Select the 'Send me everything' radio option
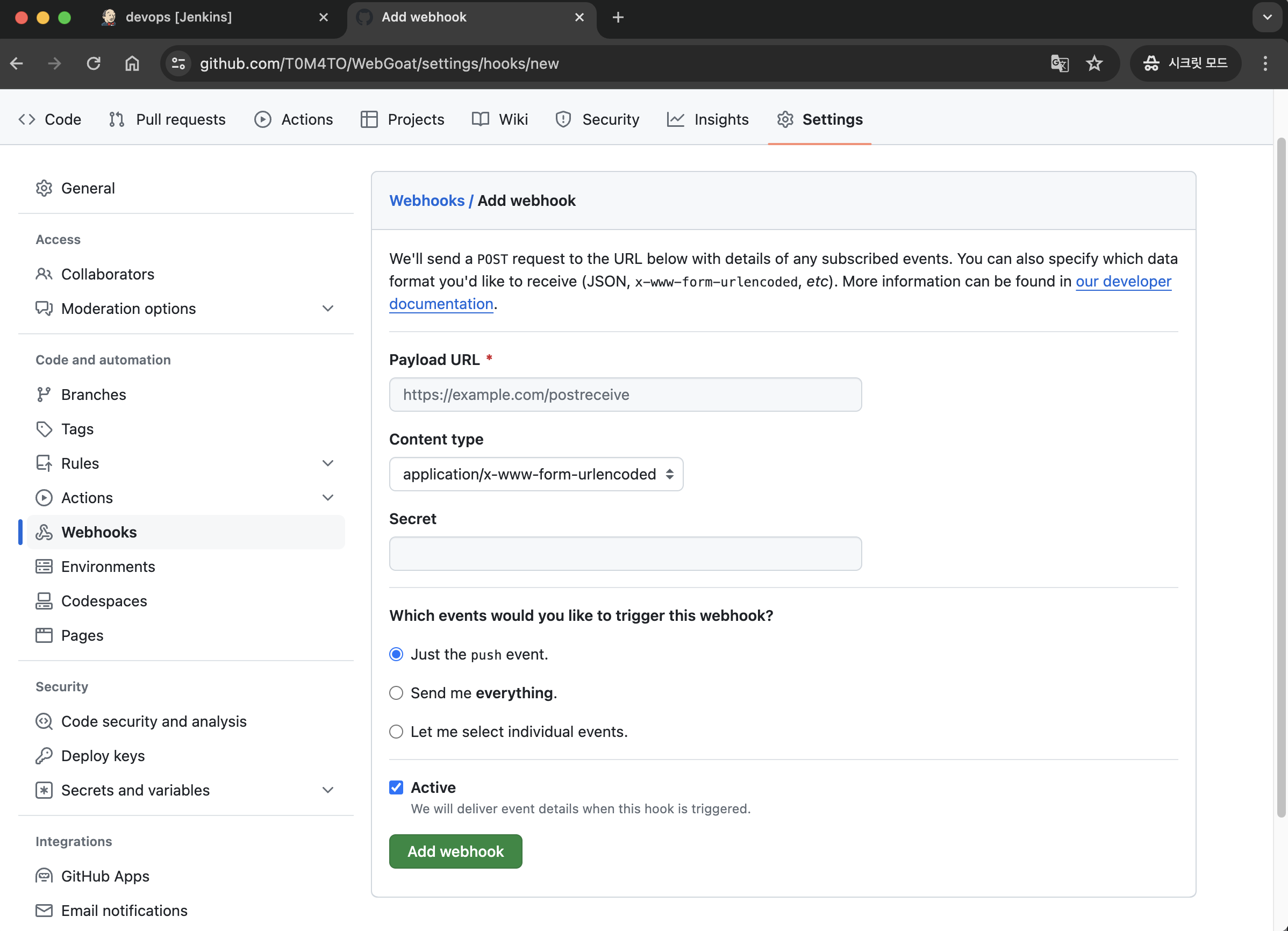Image resolution: width=1288 pixels, height=931 pixels. (396, 692)
